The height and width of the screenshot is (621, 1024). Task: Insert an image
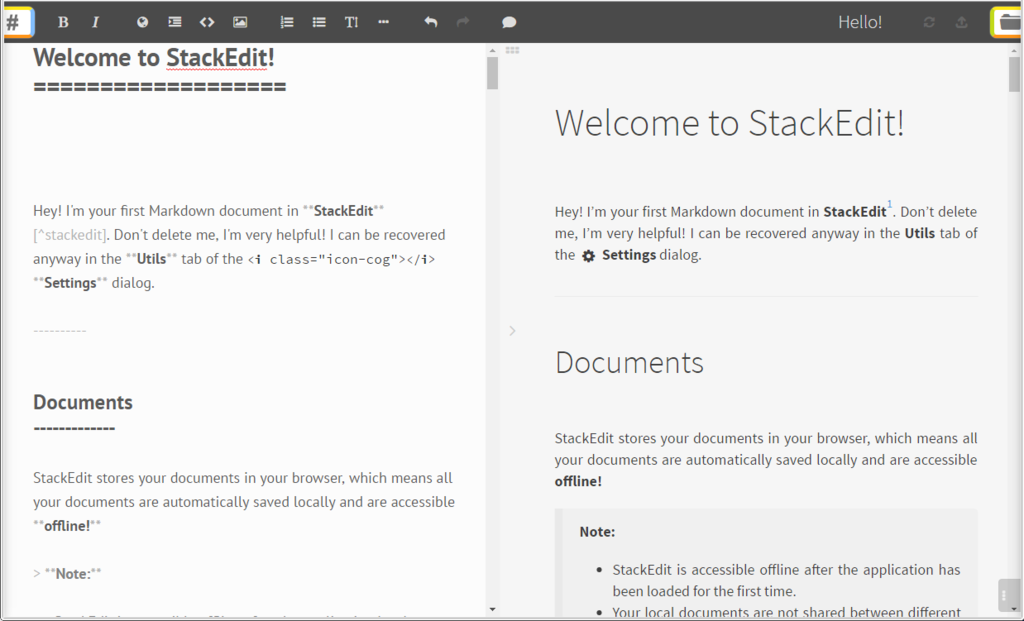(x=240, y=22)
